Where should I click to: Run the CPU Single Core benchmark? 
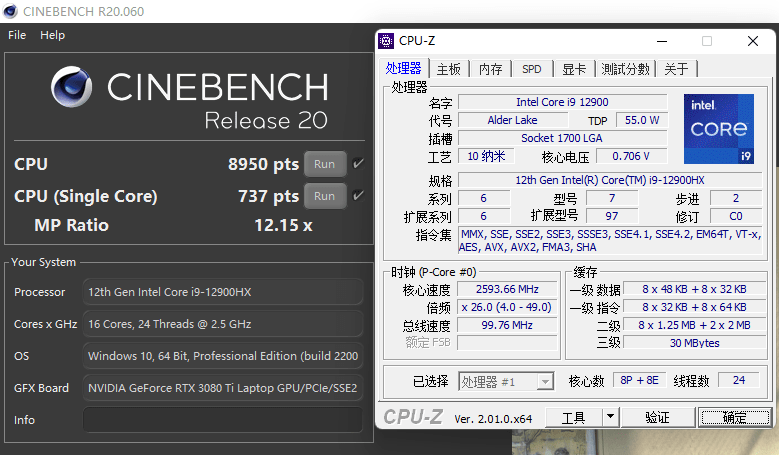pyautogui.click(x=325, y=196)
